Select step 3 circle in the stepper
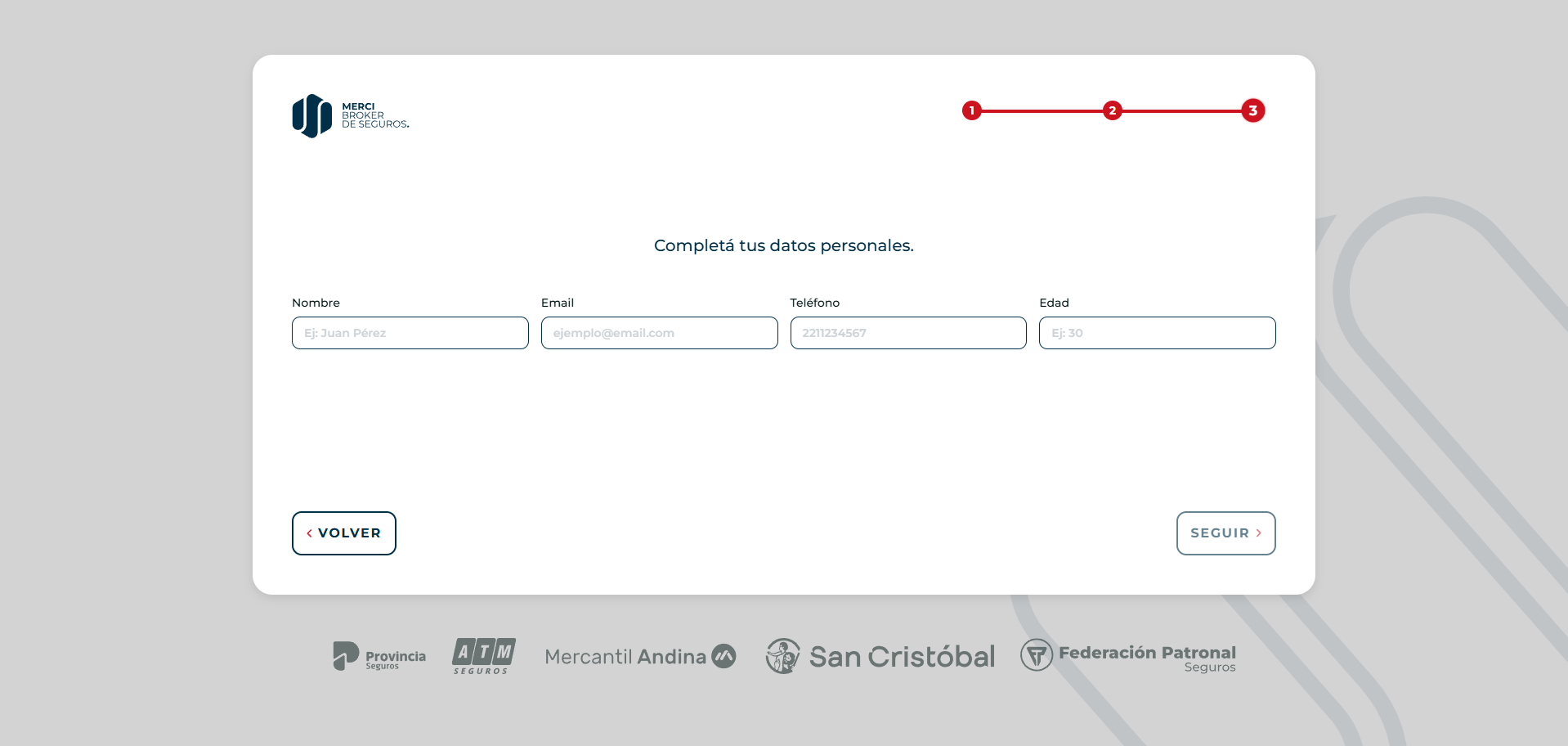1568x746 pixels. coord(1252,110)
